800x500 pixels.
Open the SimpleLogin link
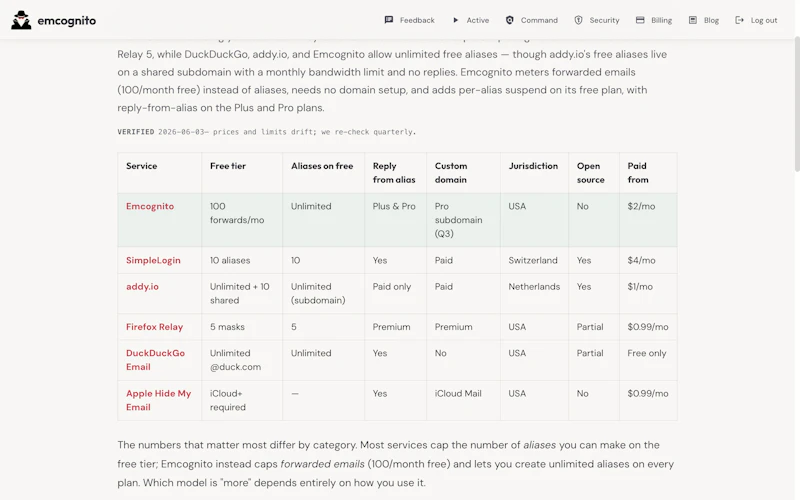(x=153, y=260)
